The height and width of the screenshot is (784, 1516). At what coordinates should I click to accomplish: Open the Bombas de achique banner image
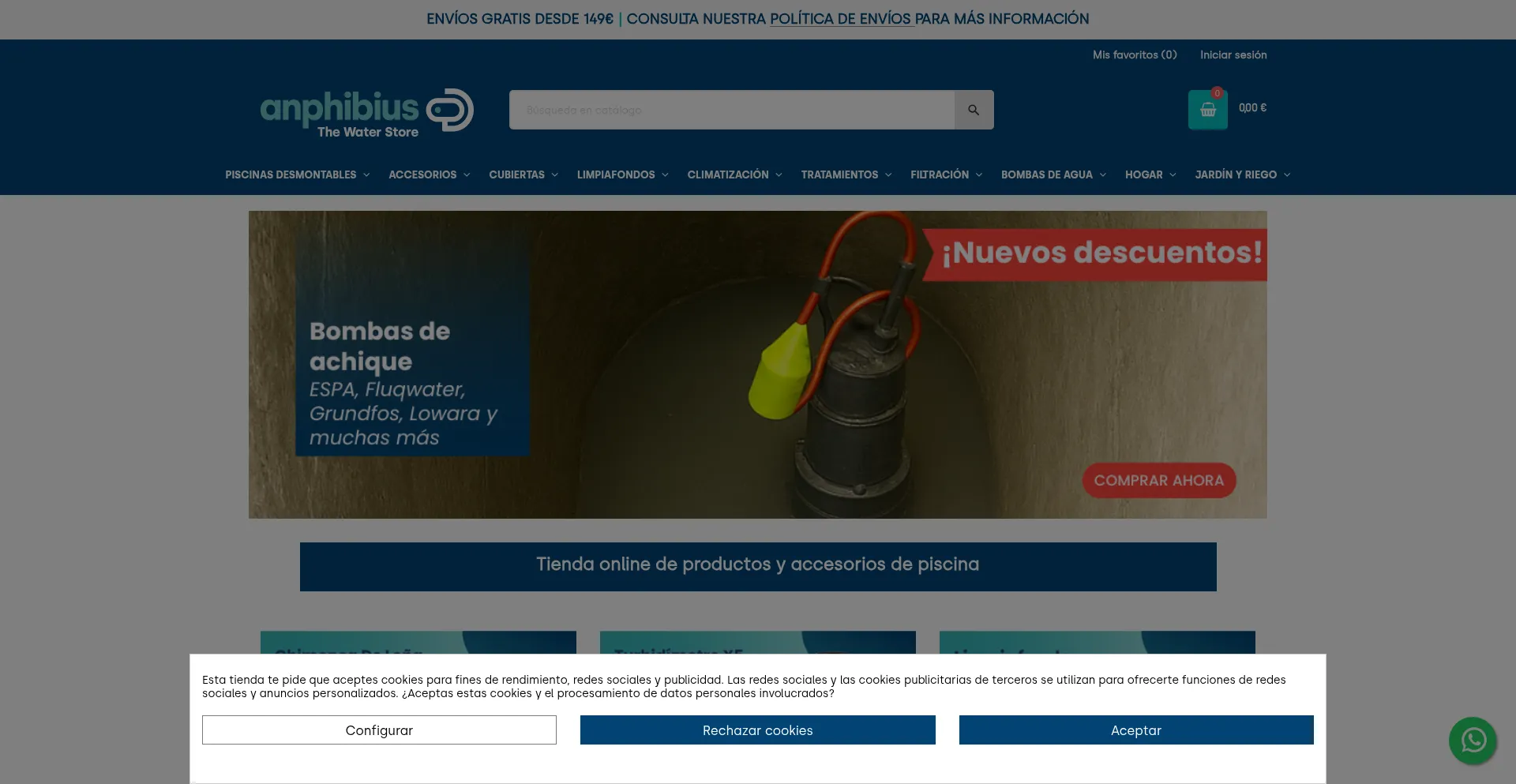click(758, 365)
